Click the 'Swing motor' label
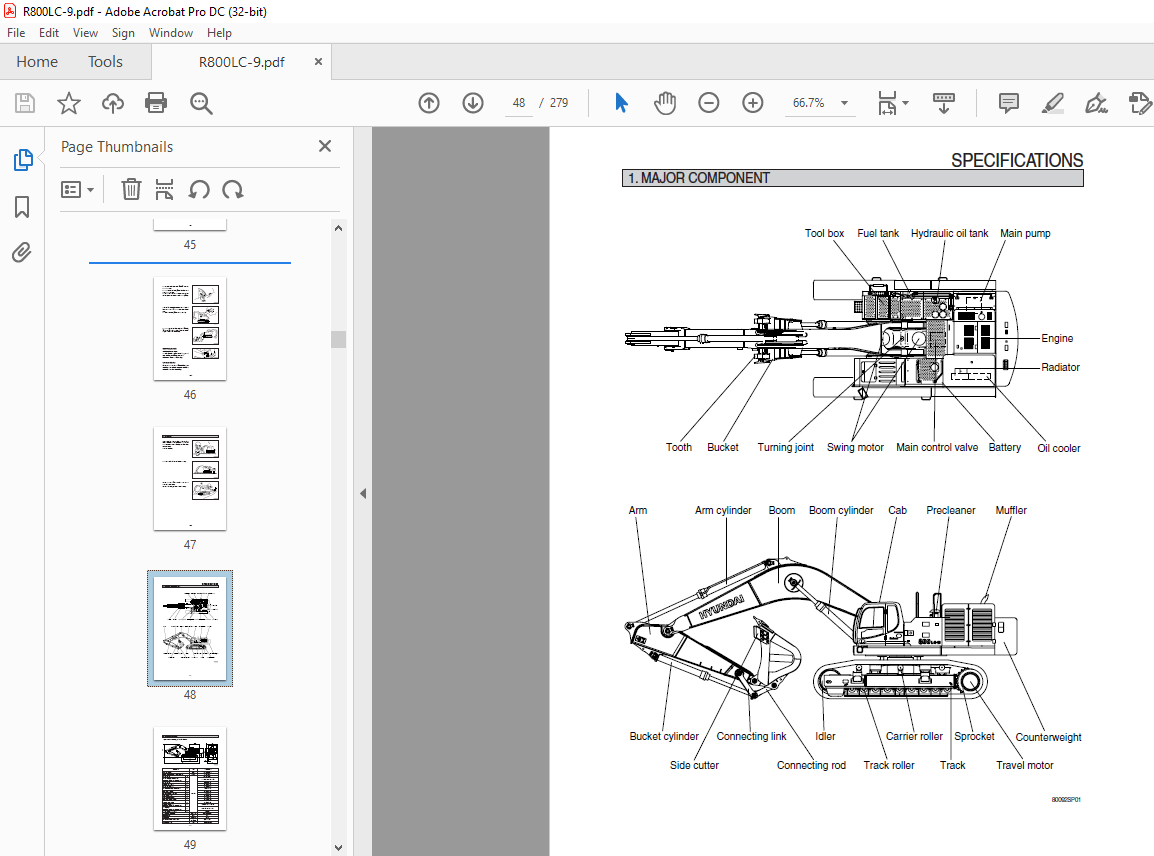 click(x=855, y=447)
